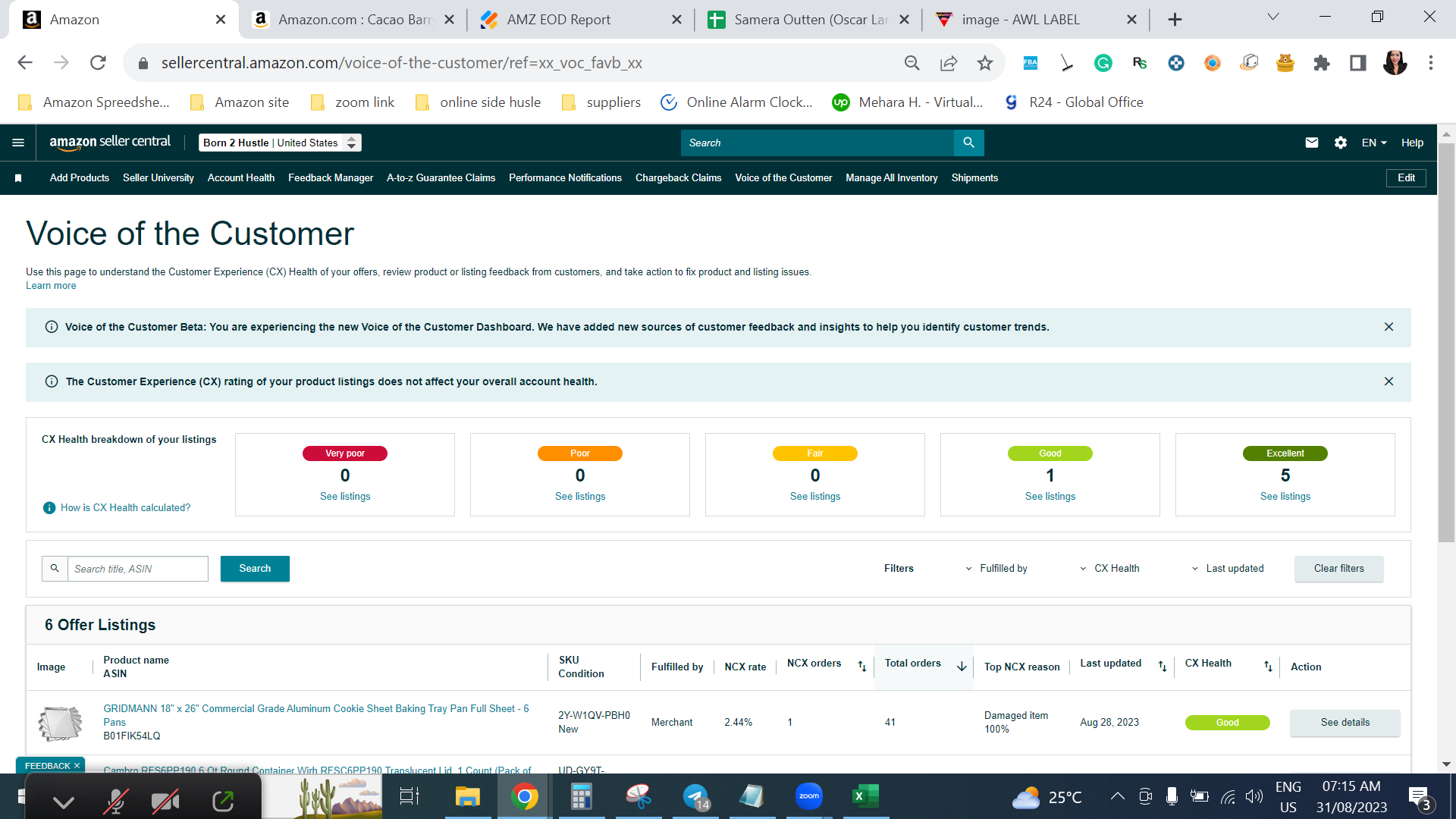Click the info icon beside How is CX Health calculated

coord(49,507)
